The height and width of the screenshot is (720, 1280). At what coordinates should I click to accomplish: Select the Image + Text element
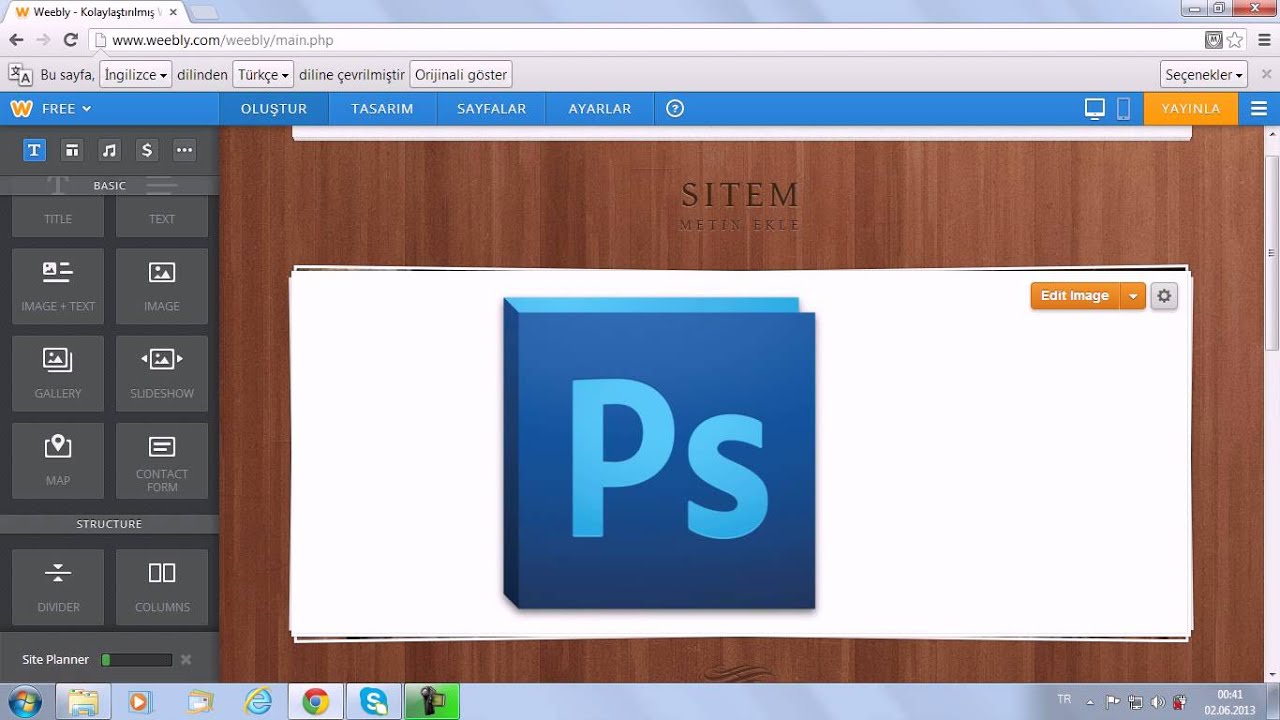(58, 286)
